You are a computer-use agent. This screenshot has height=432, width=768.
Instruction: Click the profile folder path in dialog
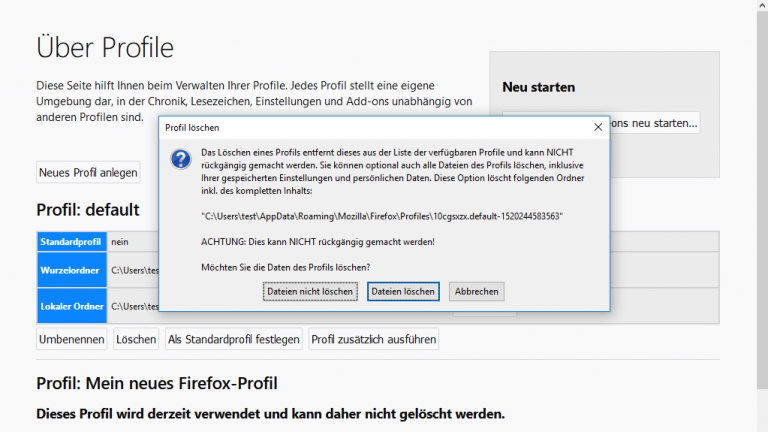(x=381, y=216)
